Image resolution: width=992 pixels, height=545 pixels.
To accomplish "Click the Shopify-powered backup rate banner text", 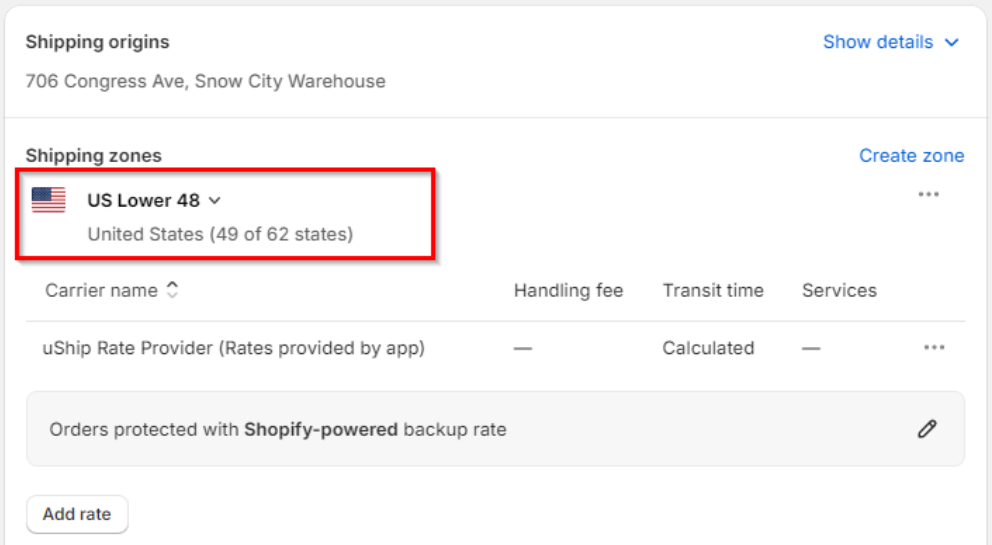I will (x=278, y=430).
